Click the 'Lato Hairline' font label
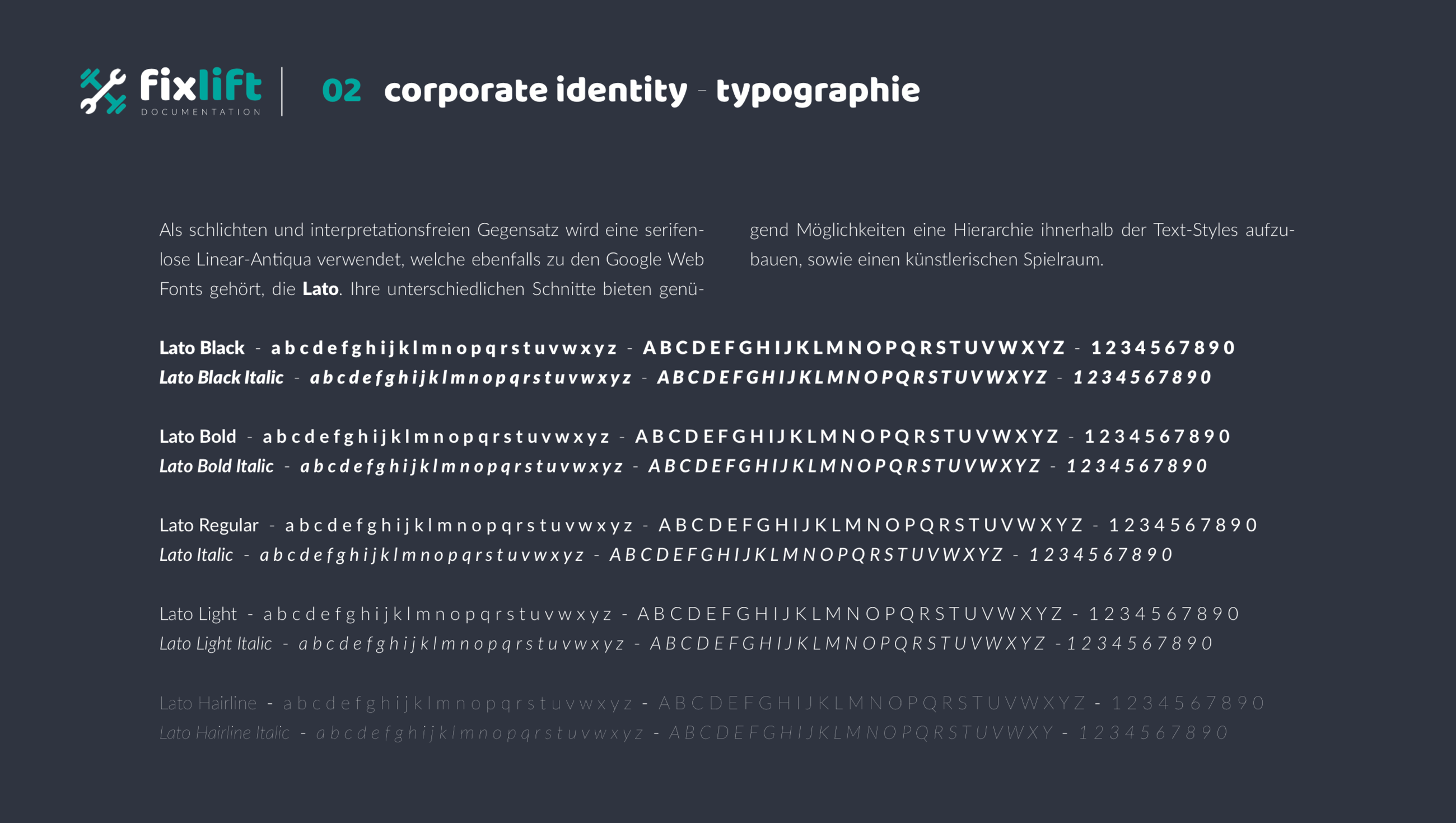This screenshot has width=1456, height=823. click(208, 703)
